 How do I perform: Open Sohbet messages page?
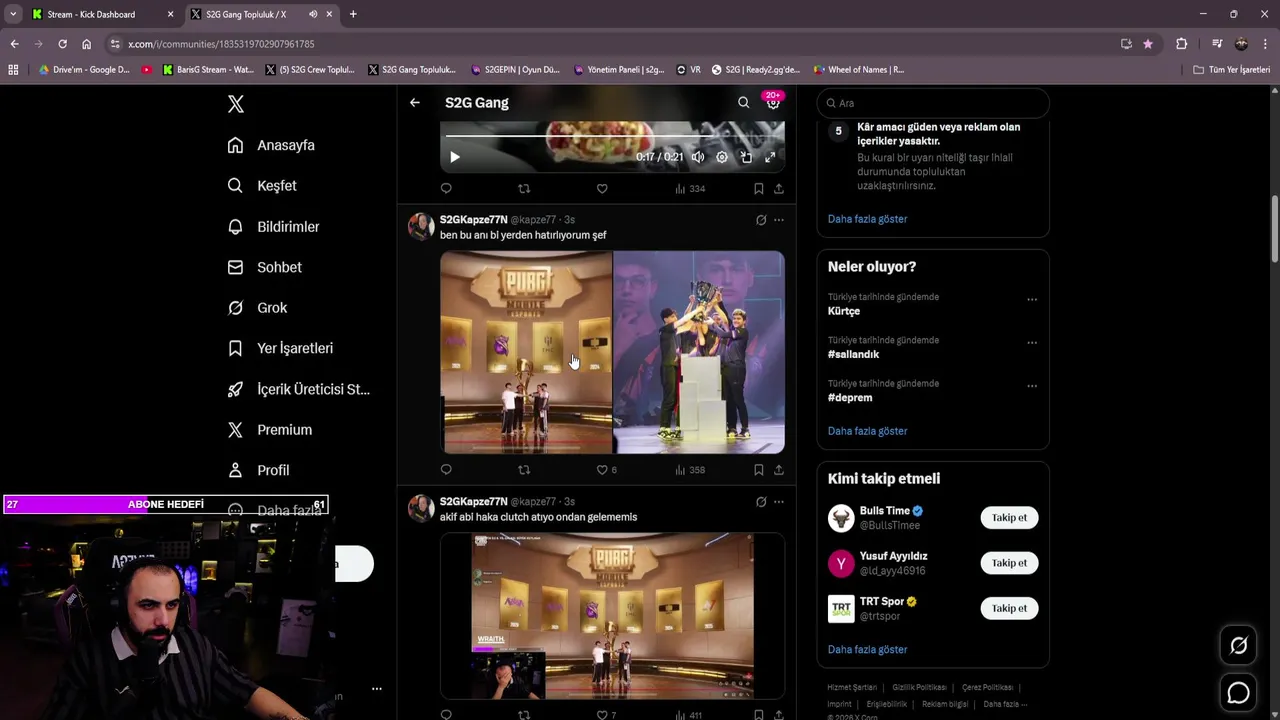pyautogui.click(x=264, y=267)
